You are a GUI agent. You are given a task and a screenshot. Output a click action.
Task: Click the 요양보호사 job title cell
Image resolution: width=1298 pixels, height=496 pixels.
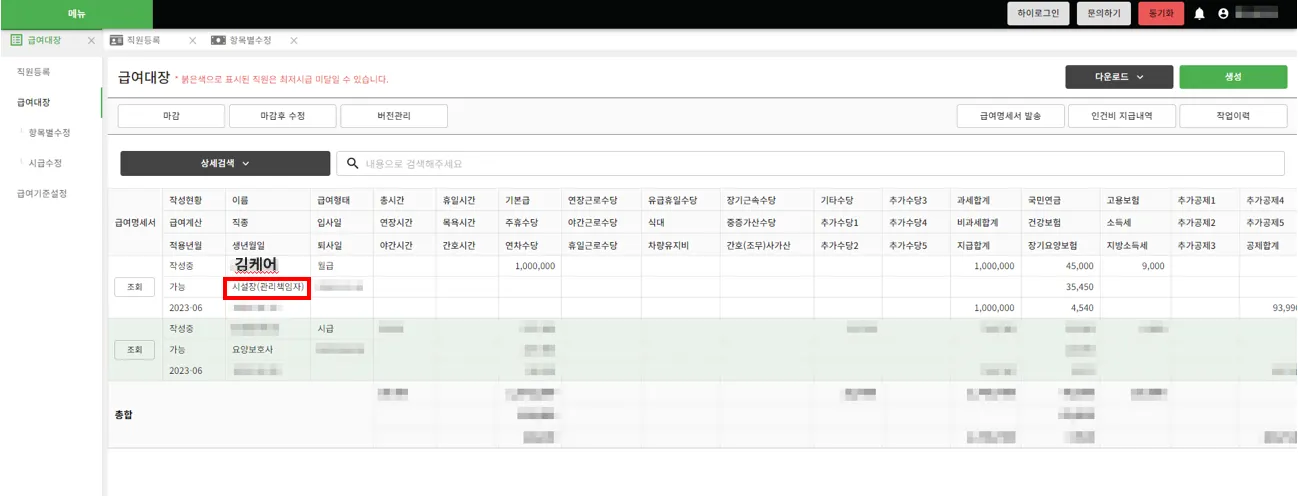pyautogui.click(x=251, y=350)
